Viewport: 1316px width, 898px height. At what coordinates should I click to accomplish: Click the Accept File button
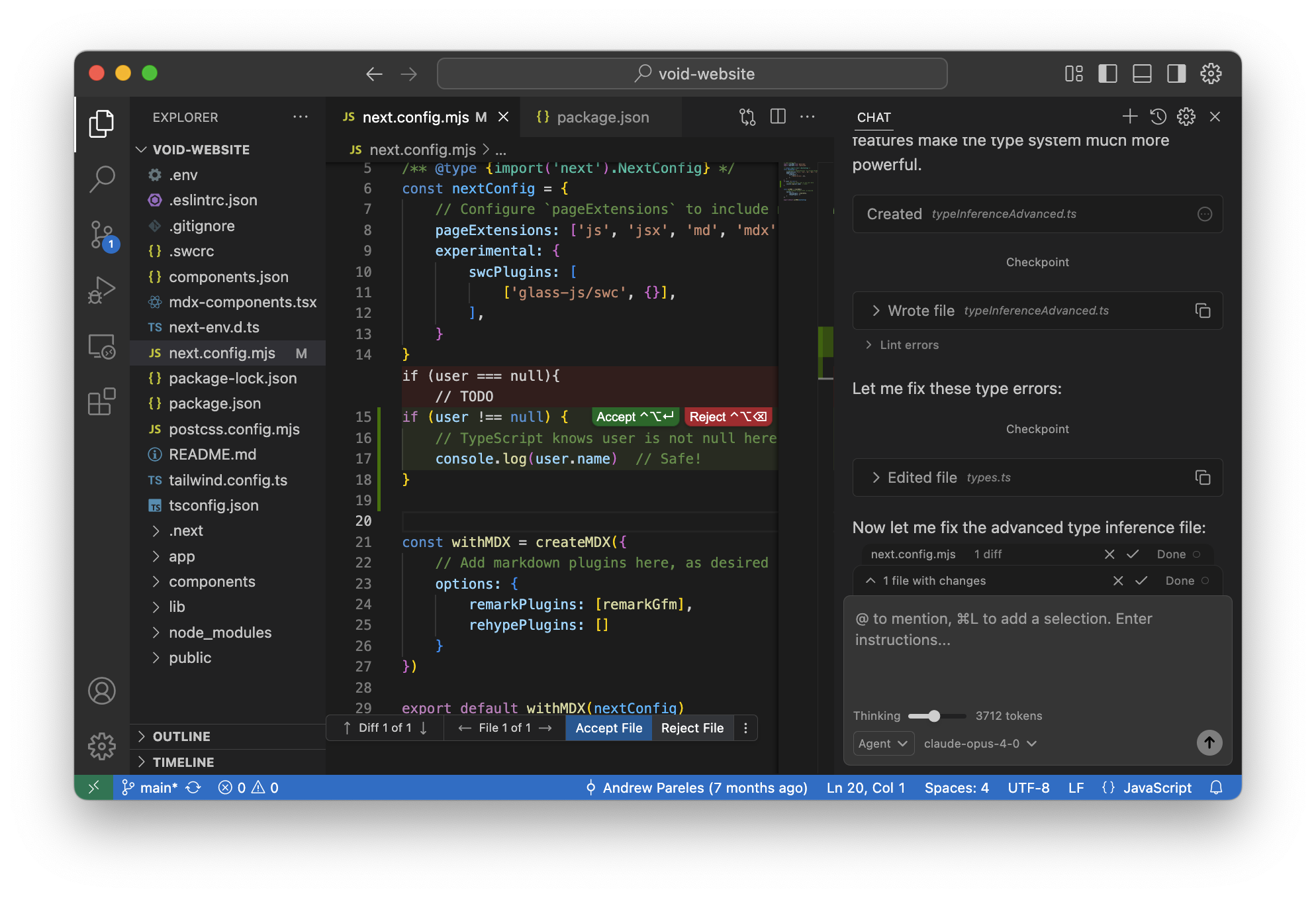(x=608, y=728)
